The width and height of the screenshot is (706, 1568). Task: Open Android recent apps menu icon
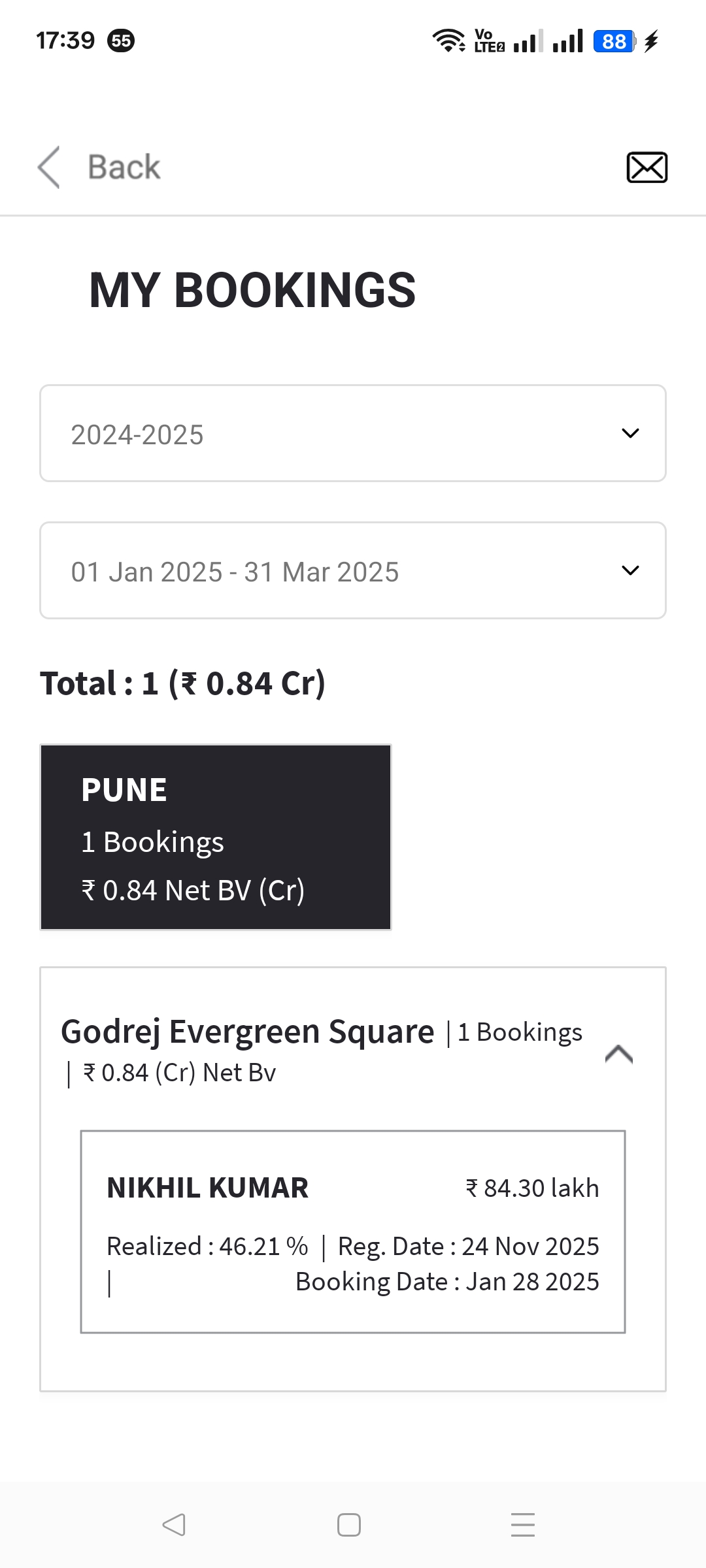click(x=522, y=1525)
